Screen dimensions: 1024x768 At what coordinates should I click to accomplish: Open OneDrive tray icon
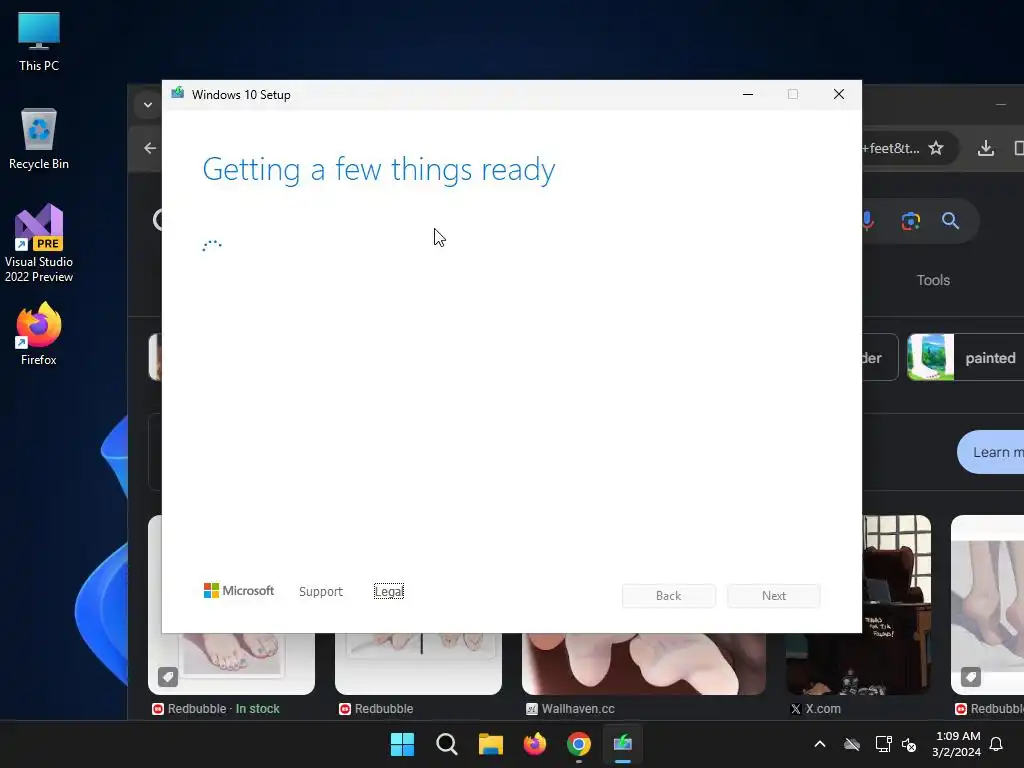(x=852, y=744)
